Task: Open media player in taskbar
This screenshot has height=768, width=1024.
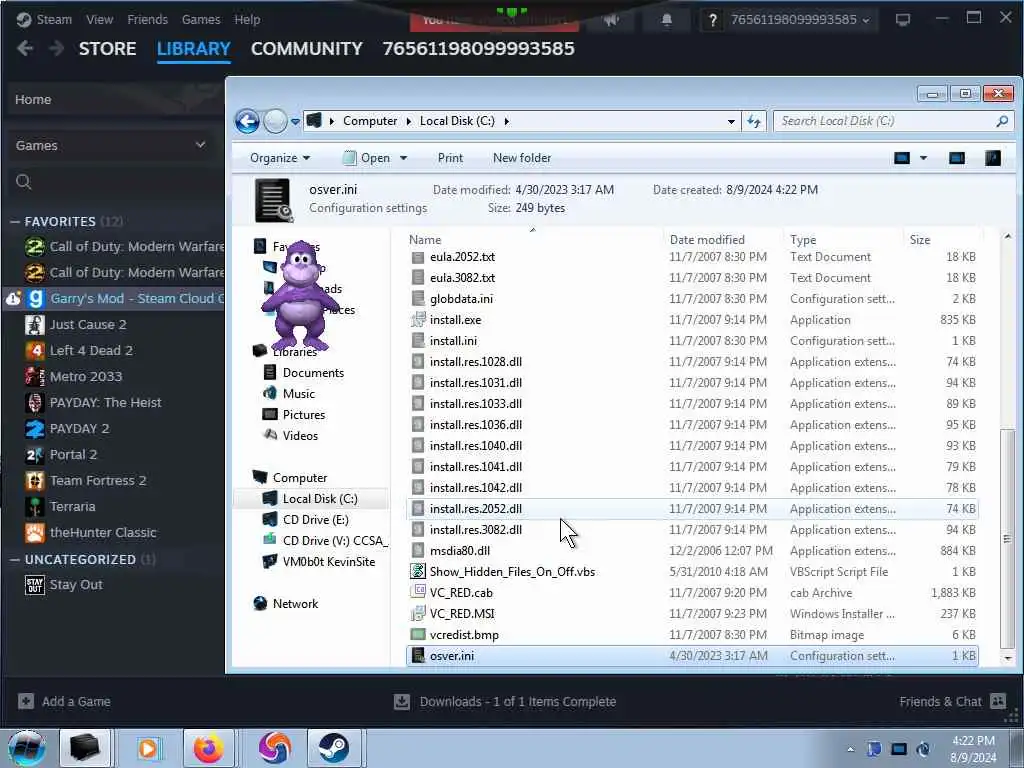Action: click(x=148, y=748)
